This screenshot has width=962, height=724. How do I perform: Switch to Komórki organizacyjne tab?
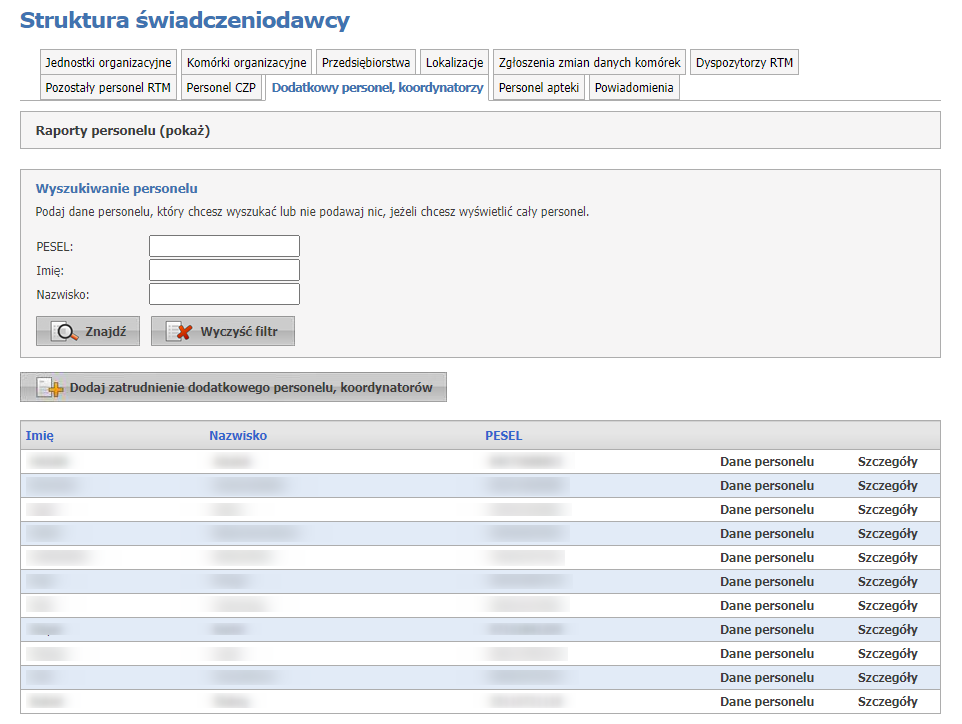click(246, 62)
